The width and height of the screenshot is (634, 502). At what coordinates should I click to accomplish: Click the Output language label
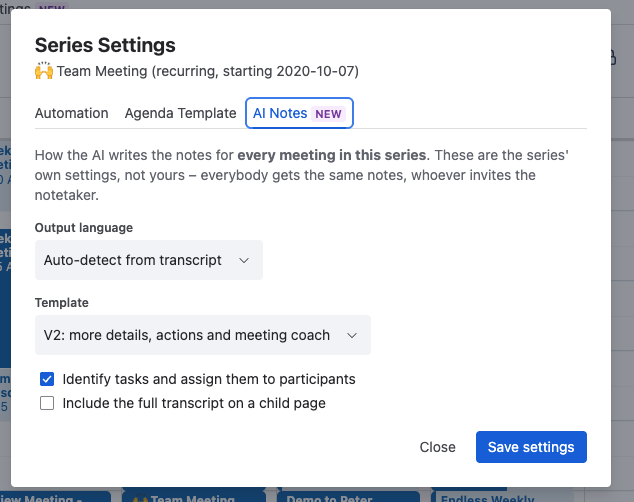[84, 228]
